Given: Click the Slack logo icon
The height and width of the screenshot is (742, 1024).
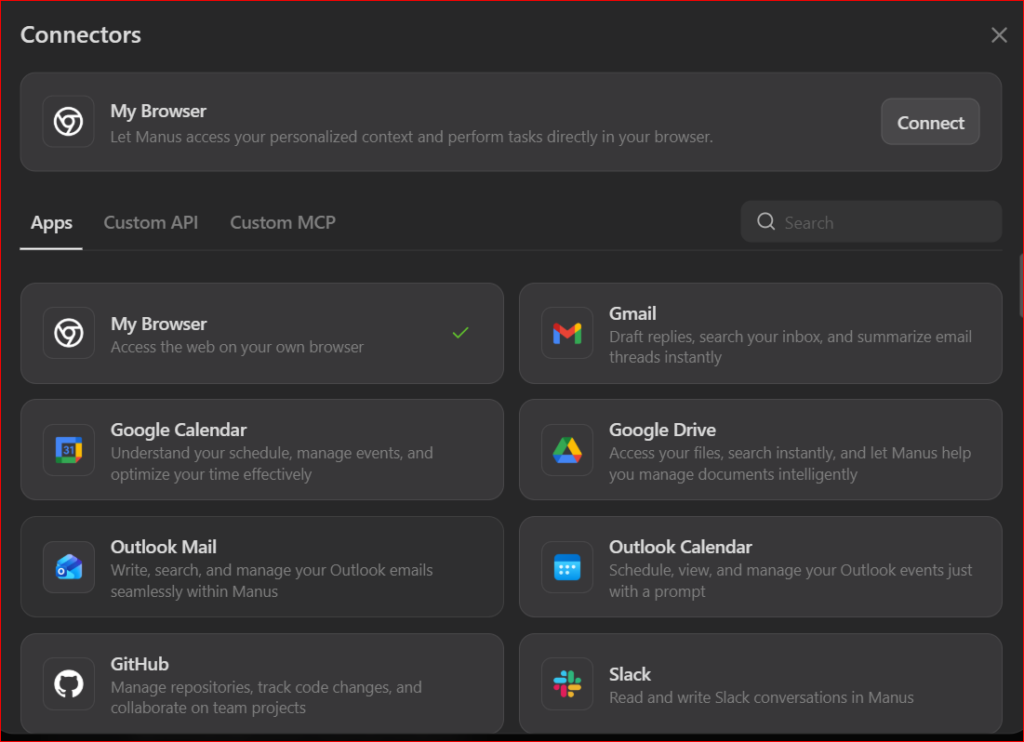Looking at the screenshot, I should (x=567, y=684).
